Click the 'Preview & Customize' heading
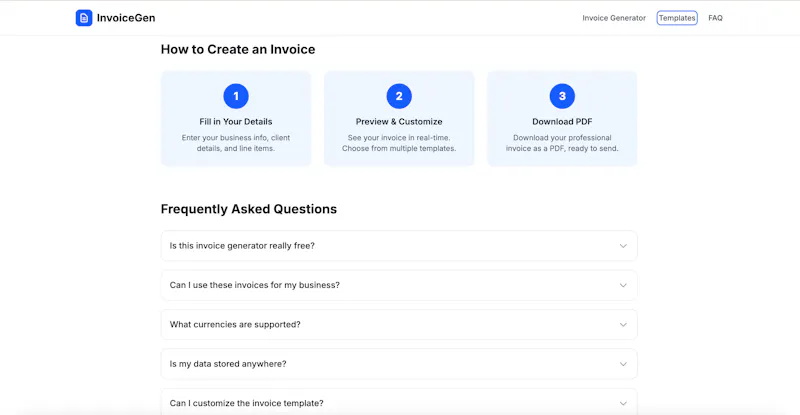800x415 pixels. click(x=399, y=121)
